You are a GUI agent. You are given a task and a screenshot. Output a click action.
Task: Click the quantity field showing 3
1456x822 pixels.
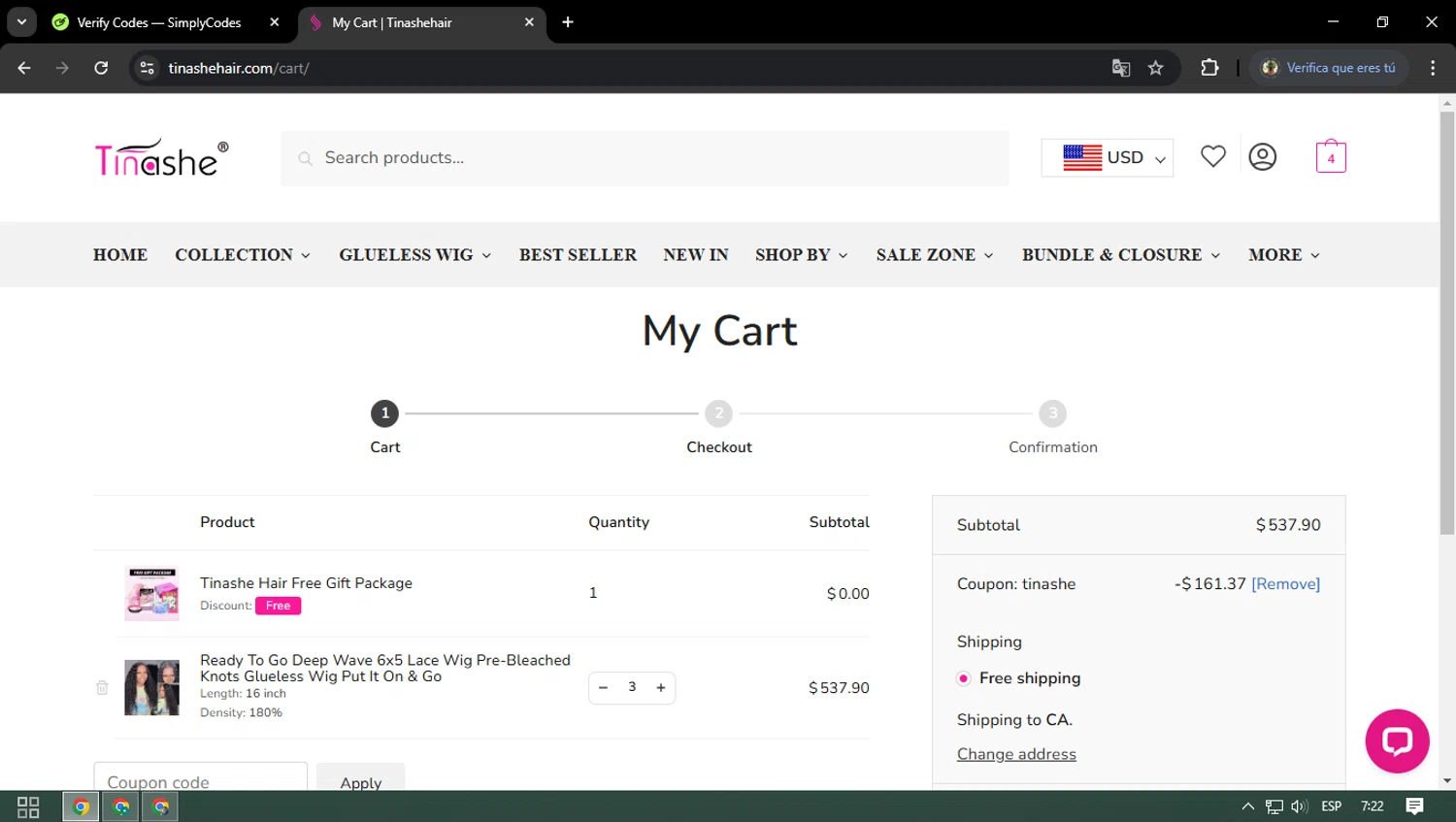click(632, 687)
